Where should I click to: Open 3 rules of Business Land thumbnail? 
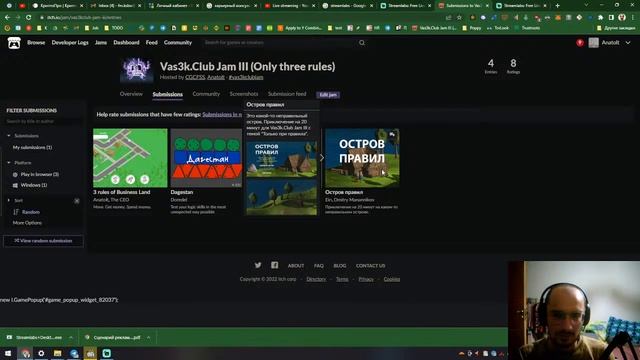coord(130,158)
